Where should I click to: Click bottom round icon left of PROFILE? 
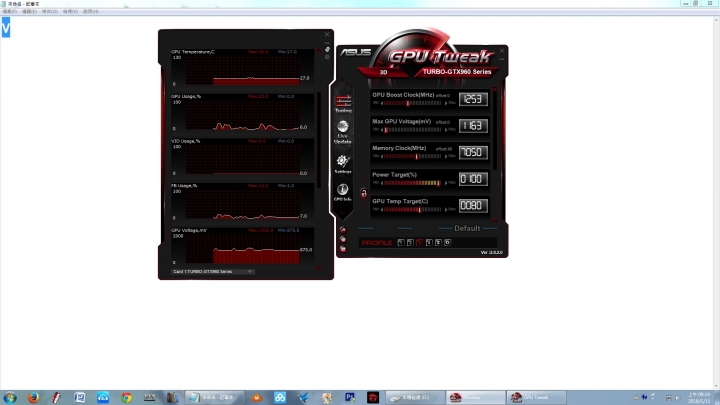click(x=343, y=249)
